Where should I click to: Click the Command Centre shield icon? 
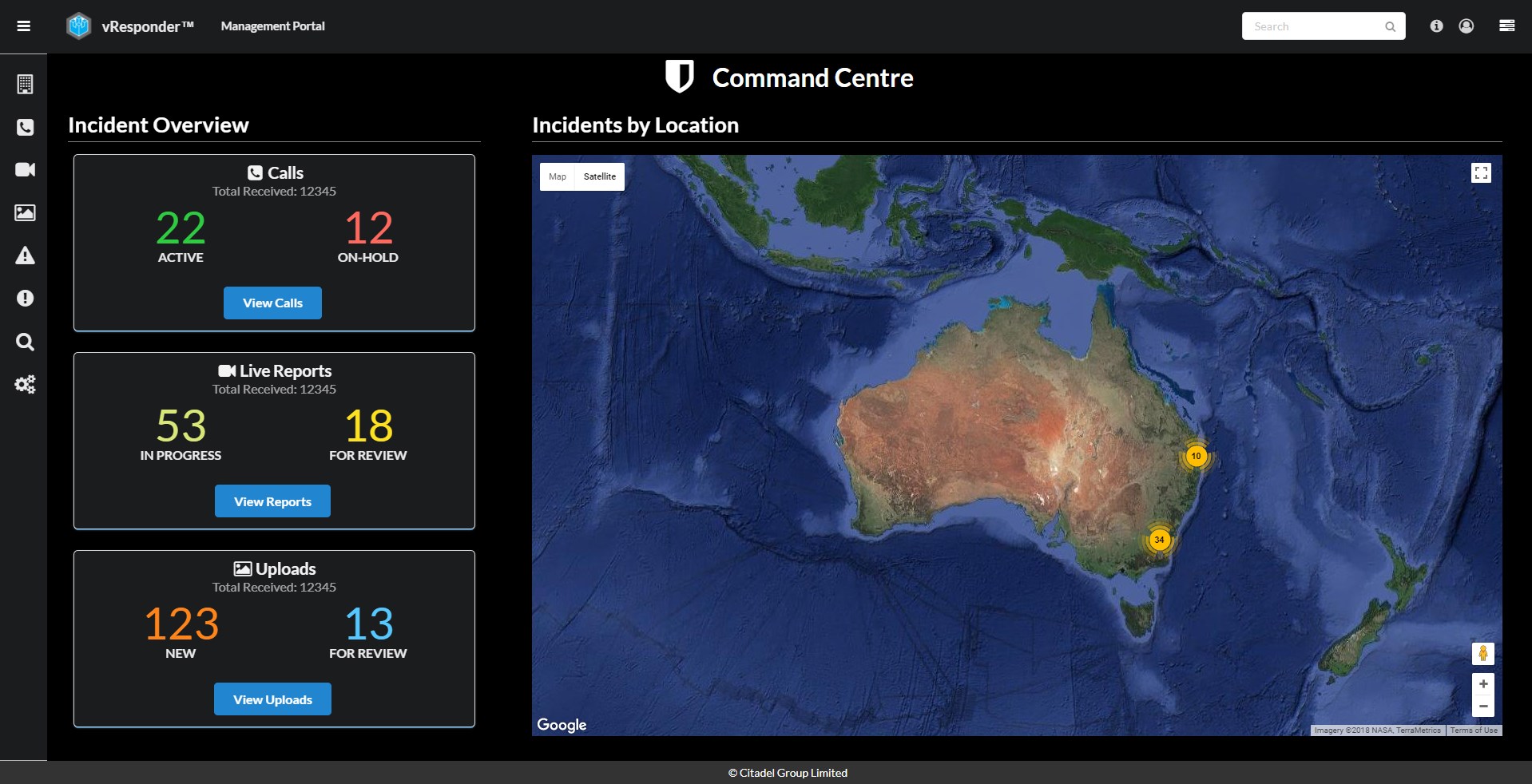(x=680, y=77)
